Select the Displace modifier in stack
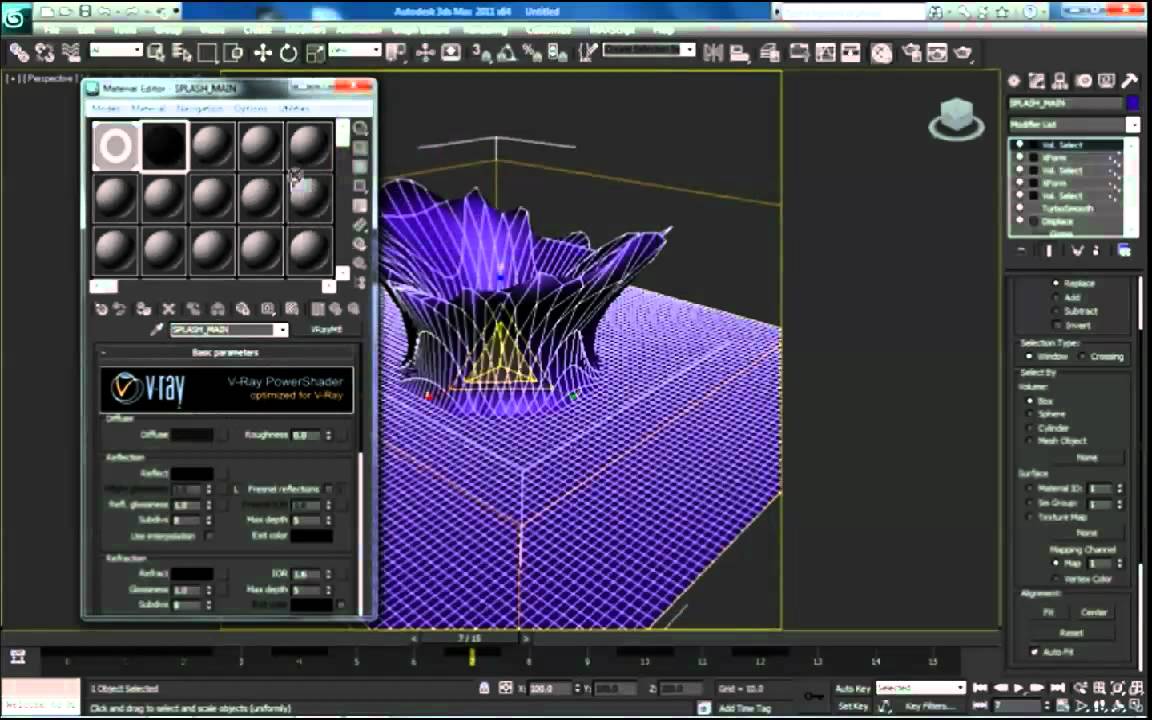 1056,221
